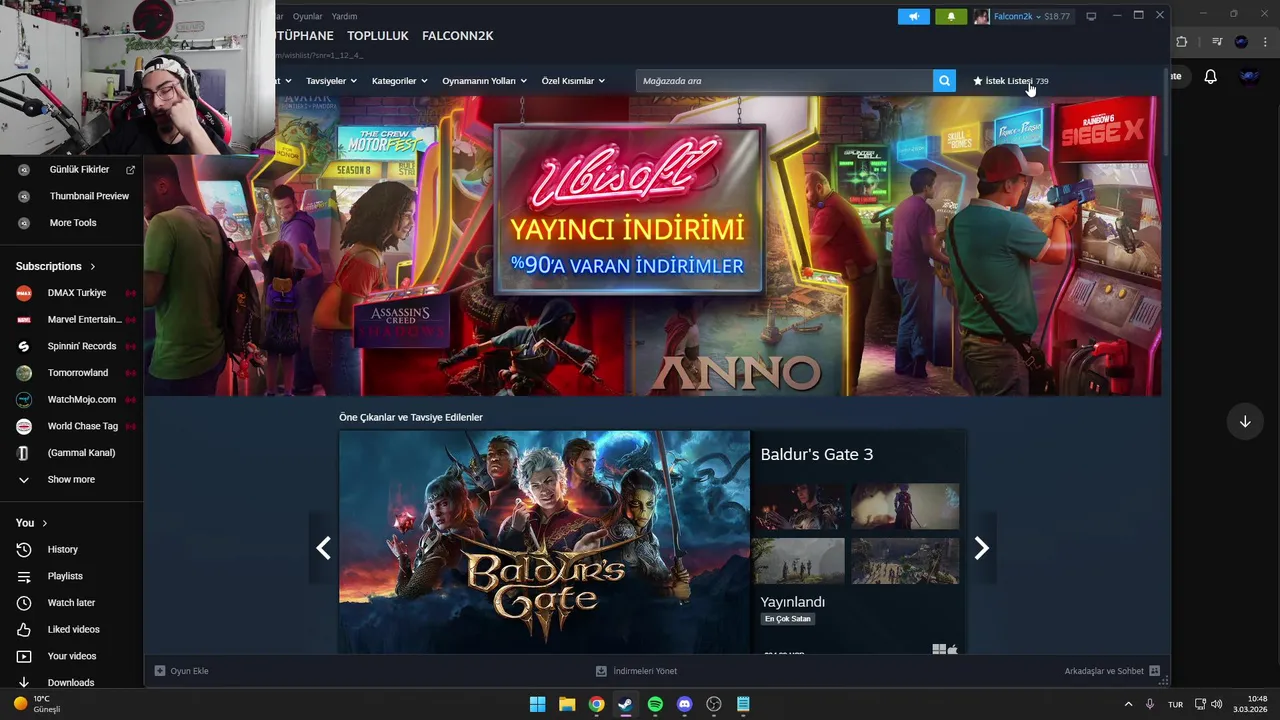Open Your videos in the YouTube sidebar
The width and height of the screenshot is (1280, 720).
click(x=72, y=656)
